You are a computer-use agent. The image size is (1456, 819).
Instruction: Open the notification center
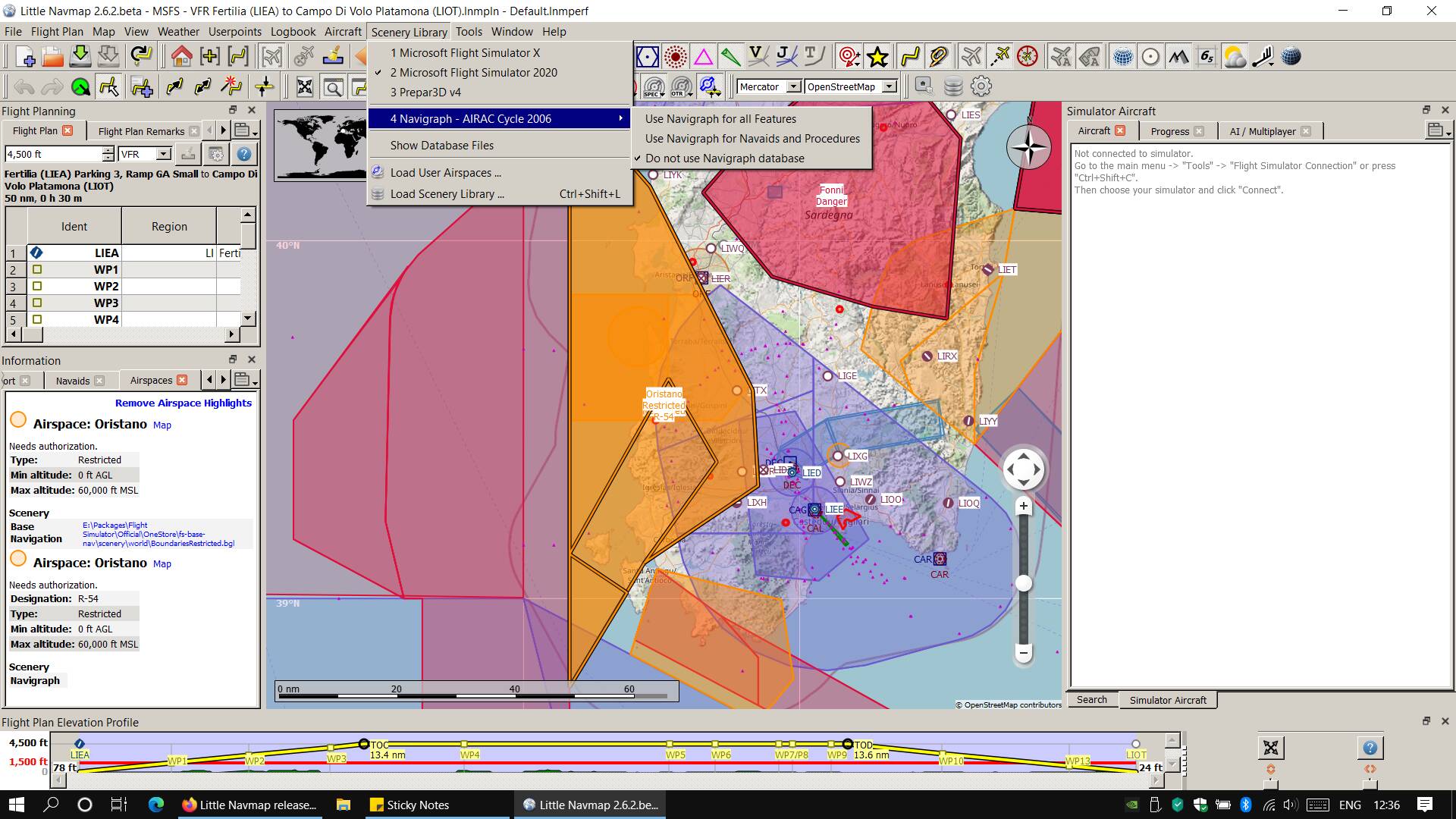(1424, 805)
